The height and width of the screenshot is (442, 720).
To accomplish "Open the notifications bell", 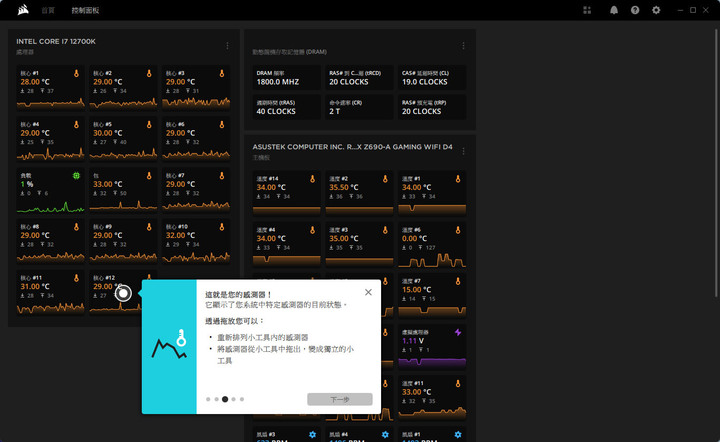I will coord(613,10).
